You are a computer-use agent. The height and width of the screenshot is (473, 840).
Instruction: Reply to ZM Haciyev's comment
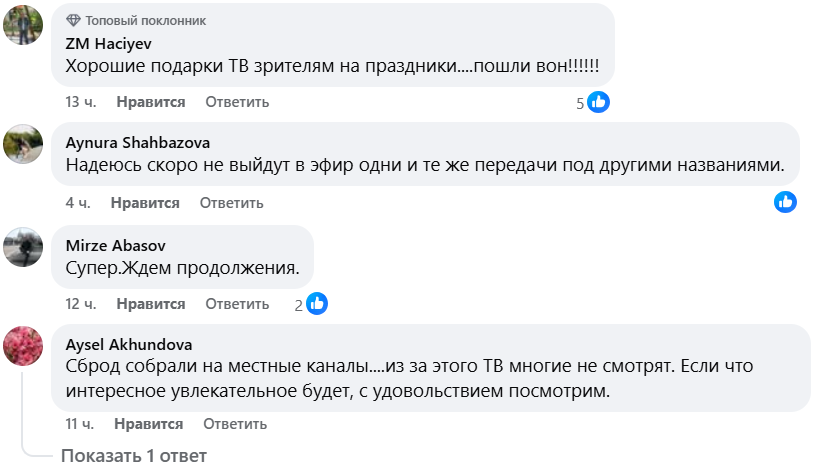pyautogui.click(x=238, y=102)
